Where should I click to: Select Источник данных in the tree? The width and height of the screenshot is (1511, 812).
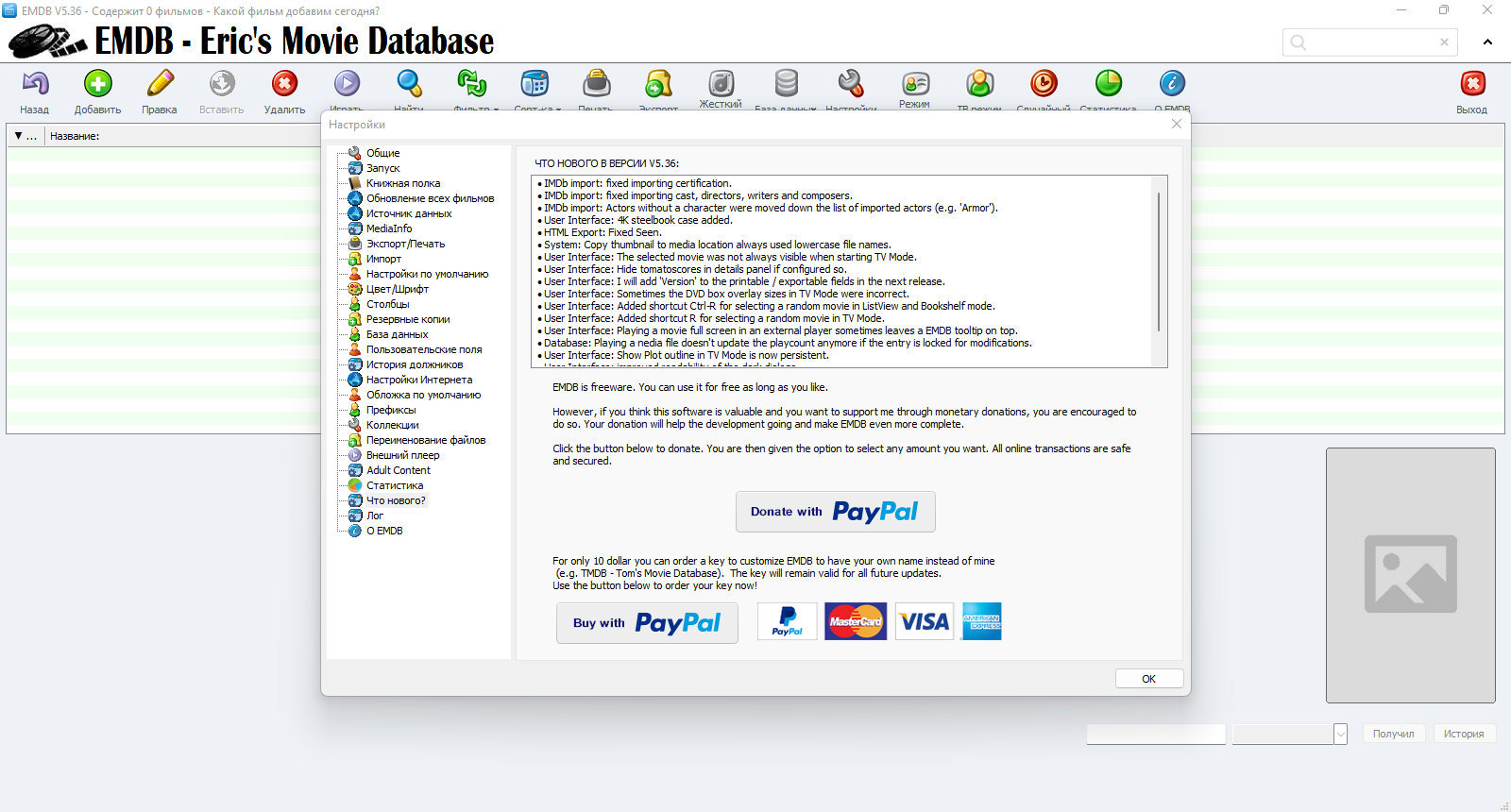[x=409, y=213]
